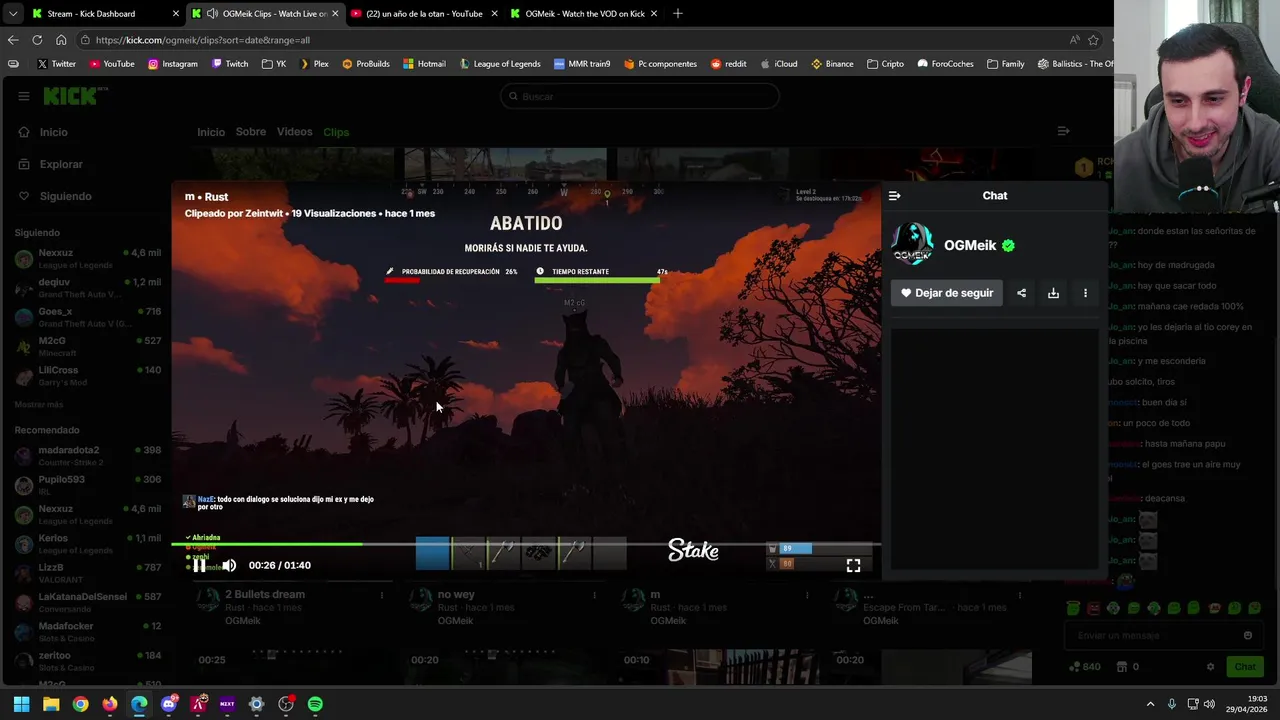Switch to the channel Inicio tab
The image size is (1280, 720).
coord(211,132)
